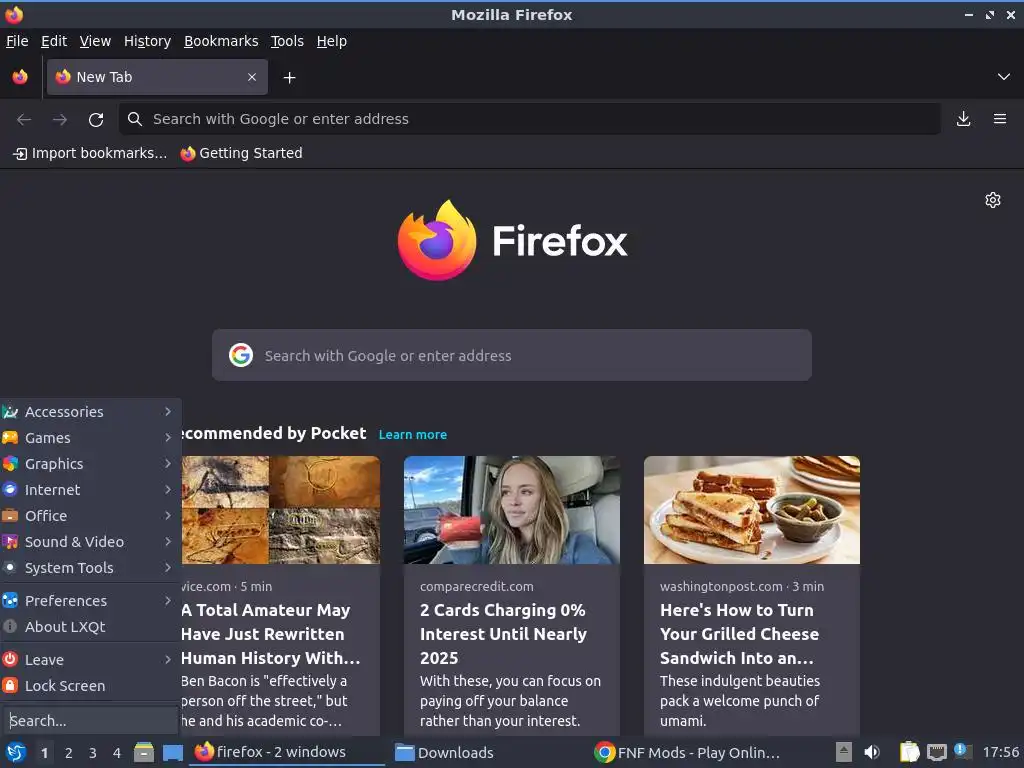Switch to virtual desktop 3

click(93, 753)
